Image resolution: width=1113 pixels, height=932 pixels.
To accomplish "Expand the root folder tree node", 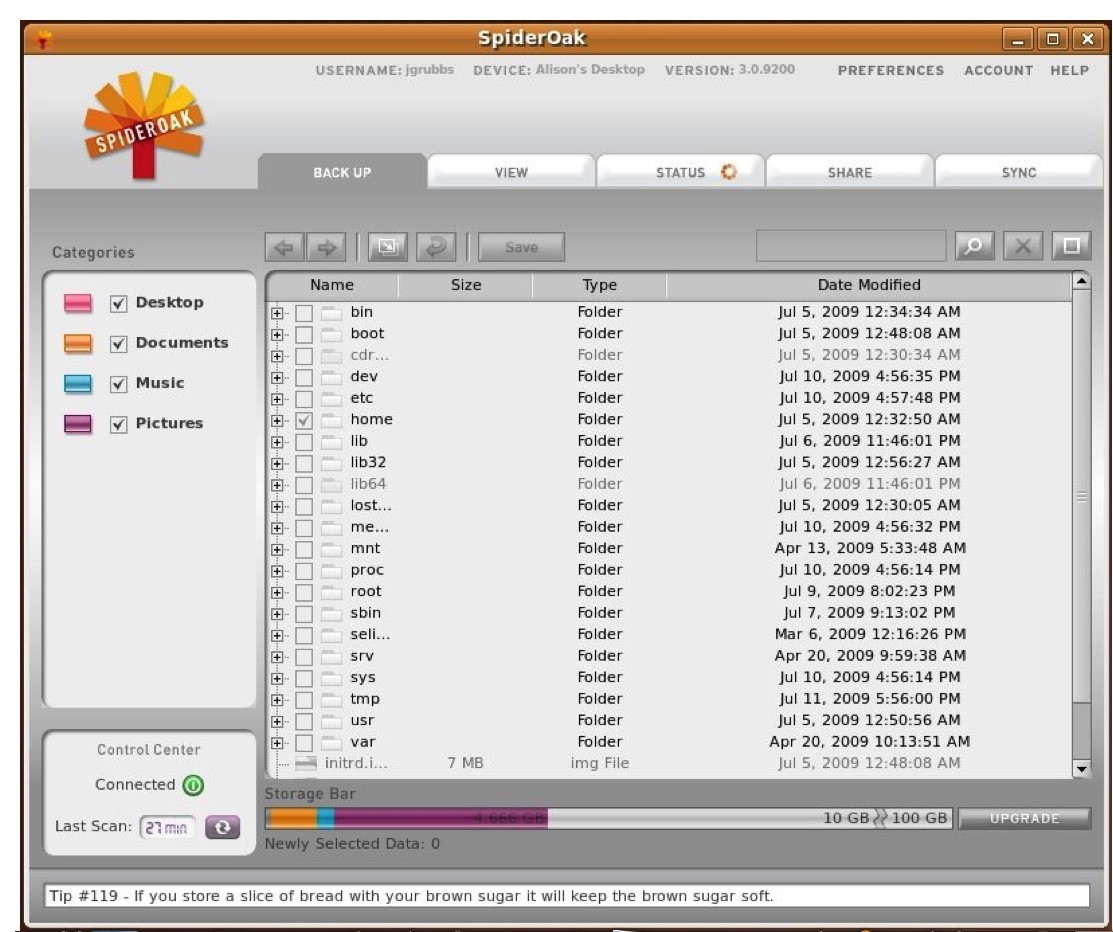I will pos(277,592).
